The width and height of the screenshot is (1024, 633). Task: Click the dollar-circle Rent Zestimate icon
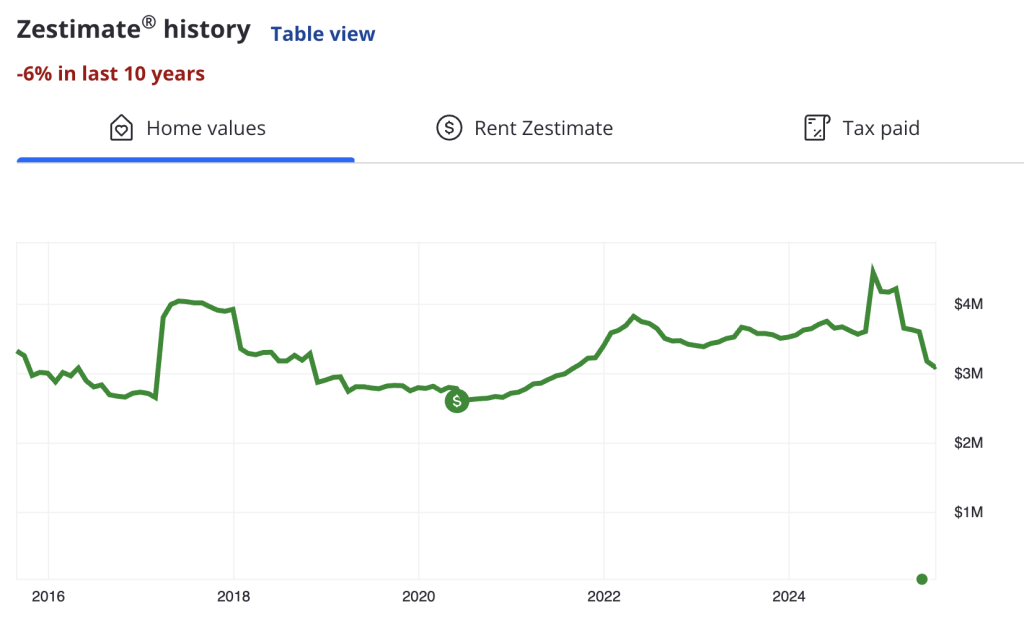tap(449, 128)
